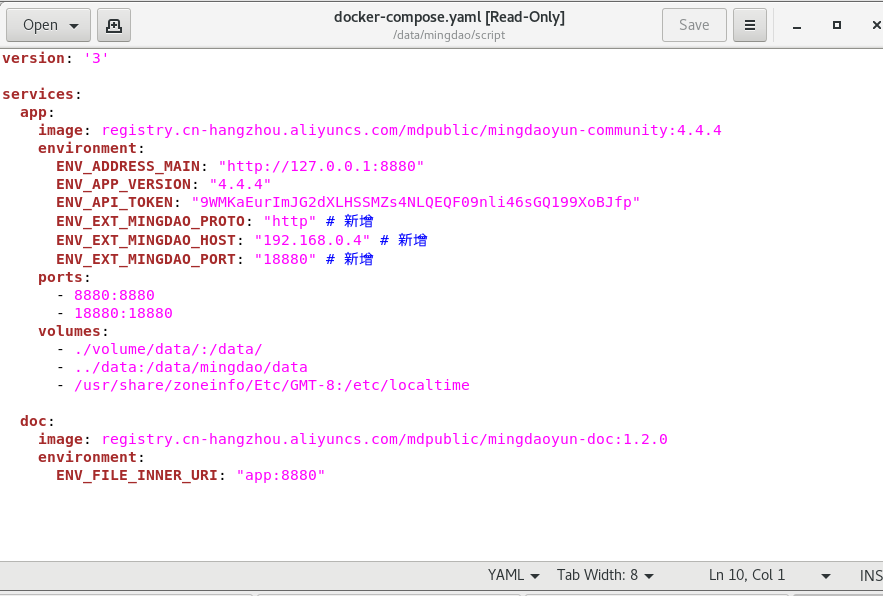Click the ENV_ADDRESS_MAIN key
883x596 pixels.
[128, 166]
